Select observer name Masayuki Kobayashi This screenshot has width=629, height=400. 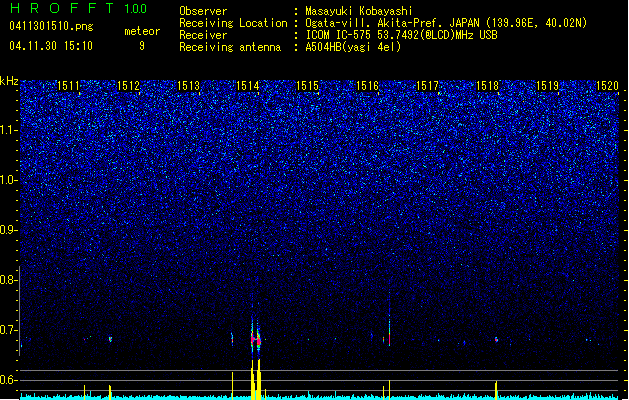[359, 11]
